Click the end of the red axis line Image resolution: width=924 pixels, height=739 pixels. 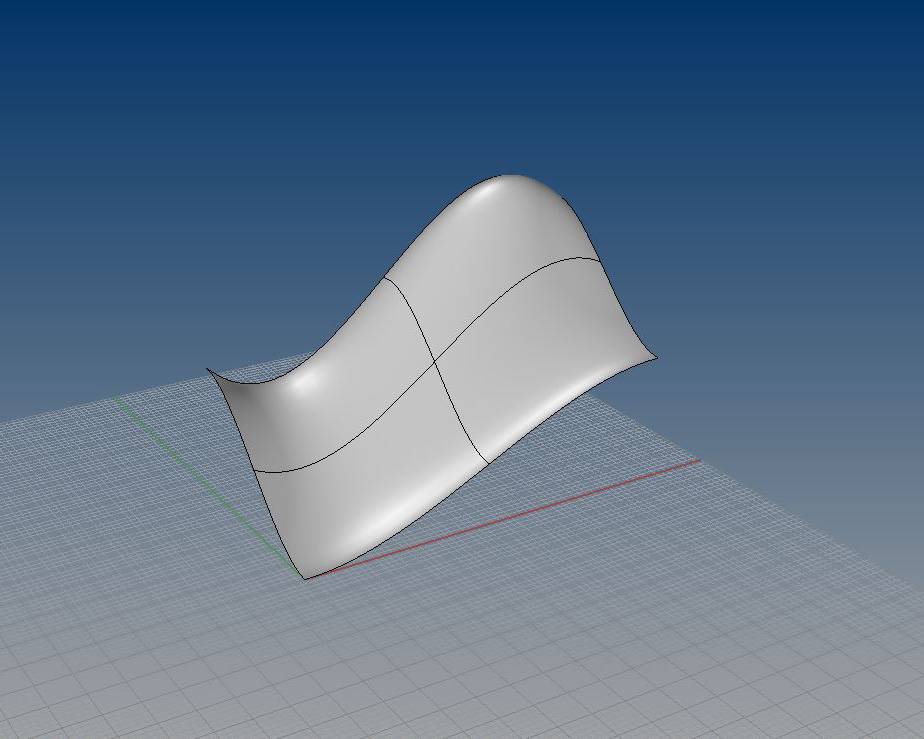pos(699,460)
